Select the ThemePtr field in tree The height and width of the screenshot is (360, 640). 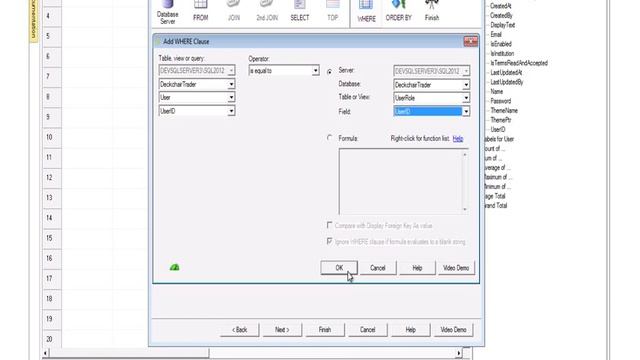500,120
